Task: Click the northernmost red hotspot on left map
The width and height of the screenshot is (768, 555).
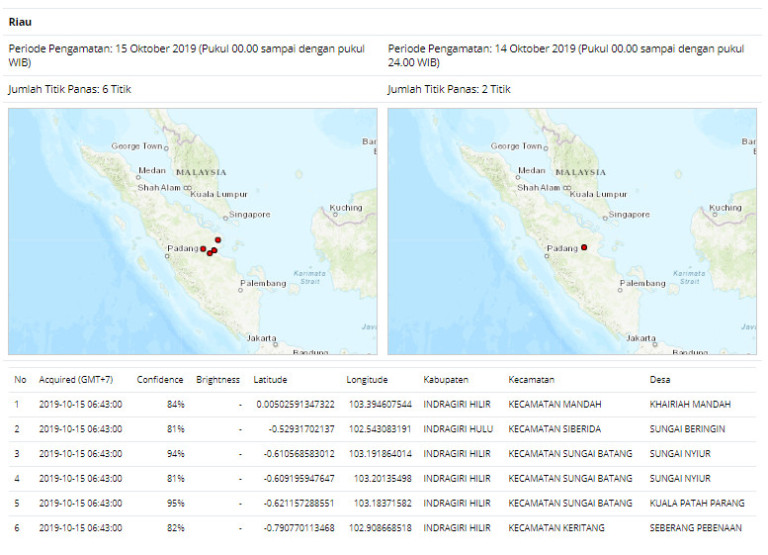Action: pyautogui.click(x=218, y=240)
